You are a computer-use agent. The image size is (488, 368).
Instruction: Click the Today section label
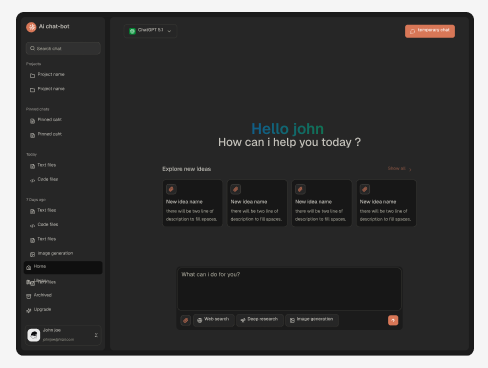pos(31,154)
